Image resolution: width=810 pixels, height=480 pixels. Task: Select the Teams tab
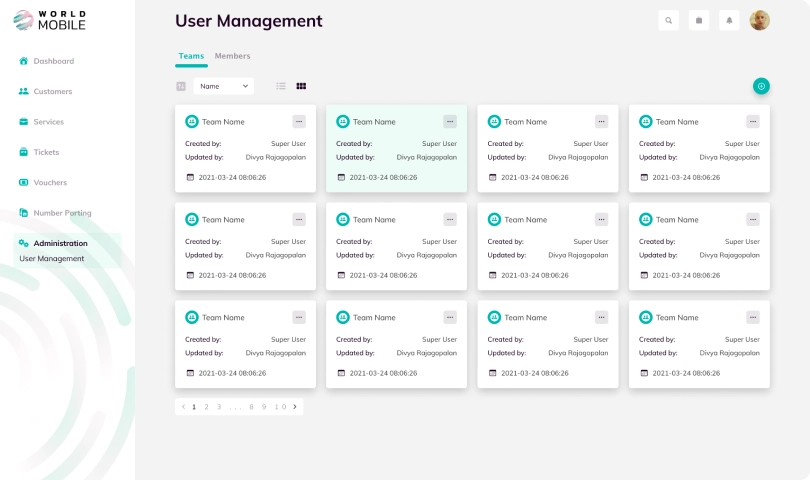pyautogui.click(x=191, y=56)
